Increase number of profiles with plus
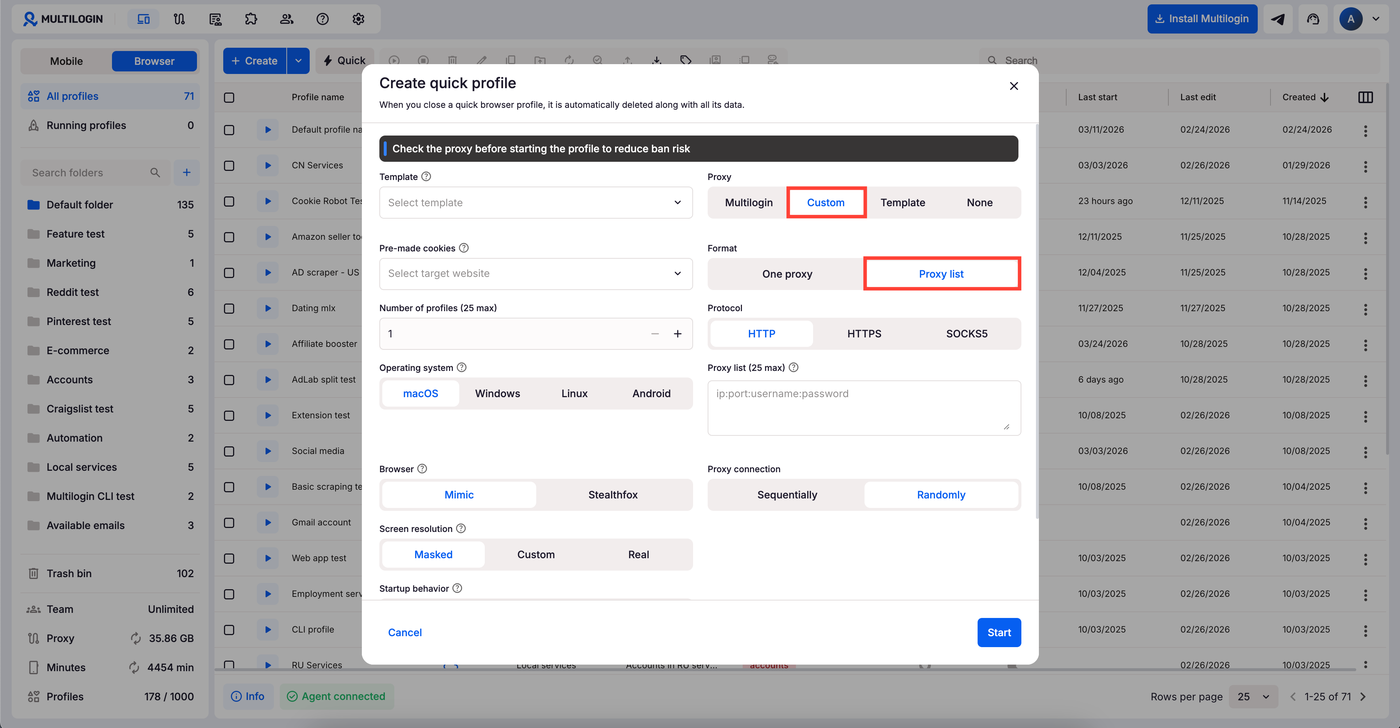 pos(677,334)
